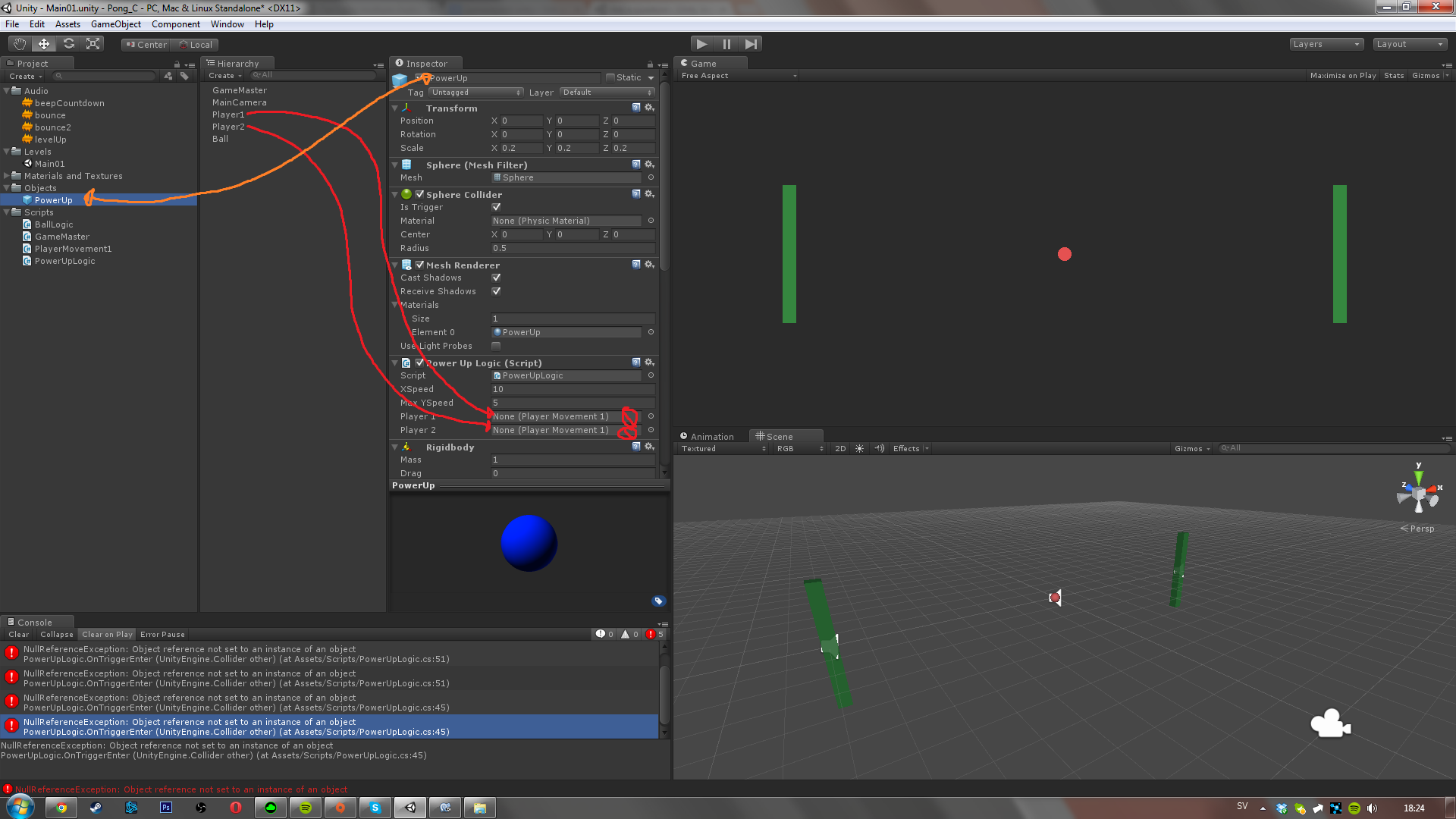
Task: Open Free Aspect dropdown in Game view
Action: point(739,76)
